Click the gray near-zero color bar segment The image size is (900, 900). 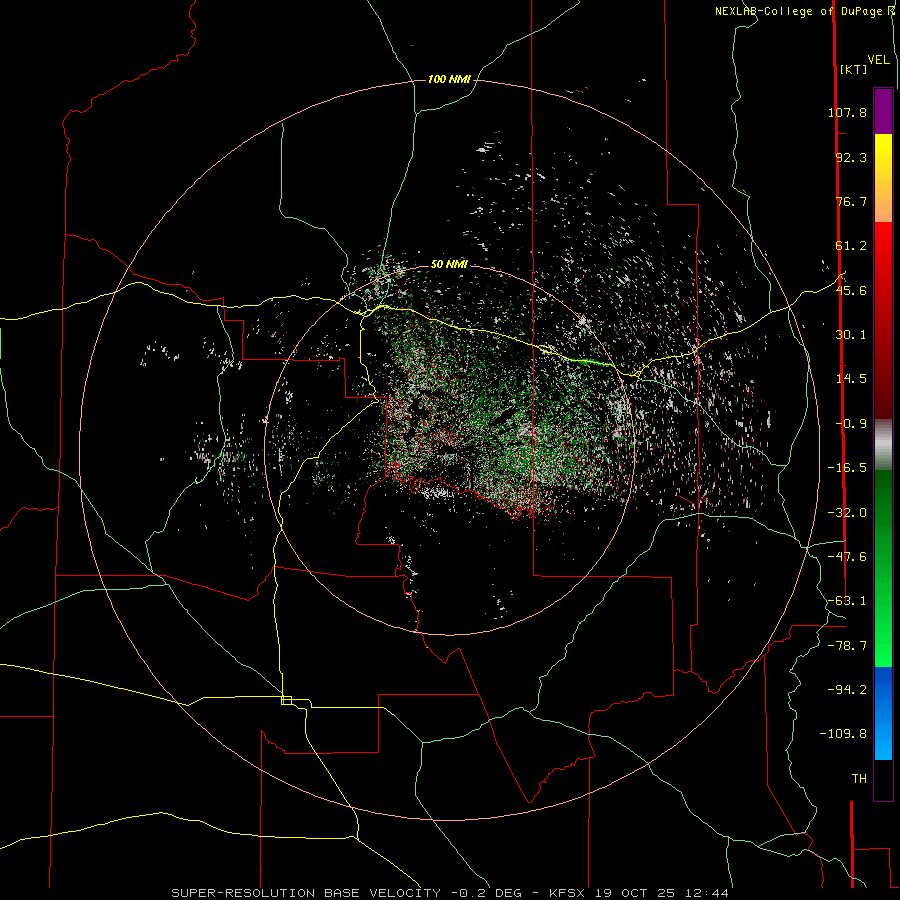(x=883, y=444)
